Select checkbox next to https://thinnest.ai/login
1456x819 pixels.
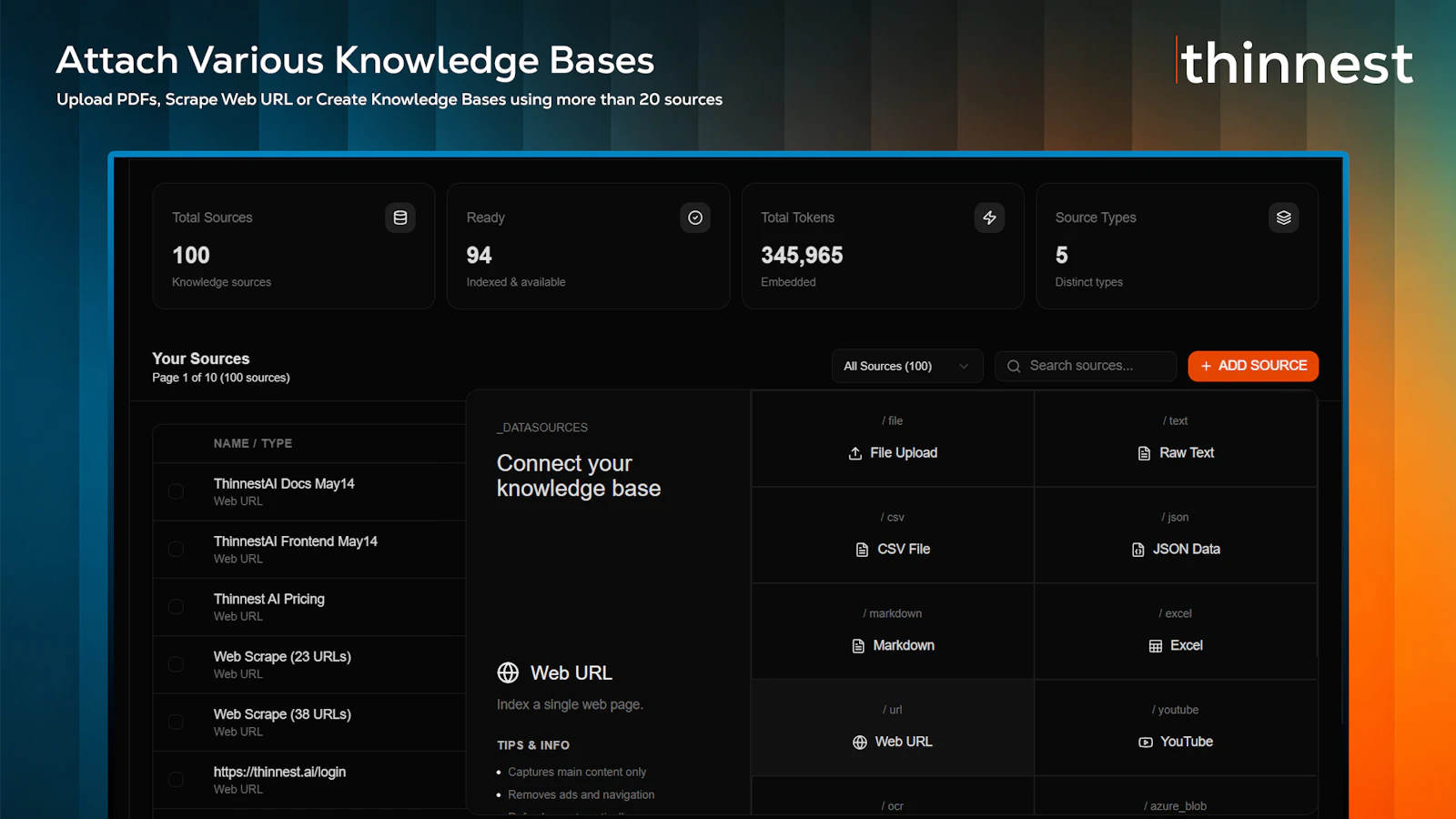click(177, 779)
